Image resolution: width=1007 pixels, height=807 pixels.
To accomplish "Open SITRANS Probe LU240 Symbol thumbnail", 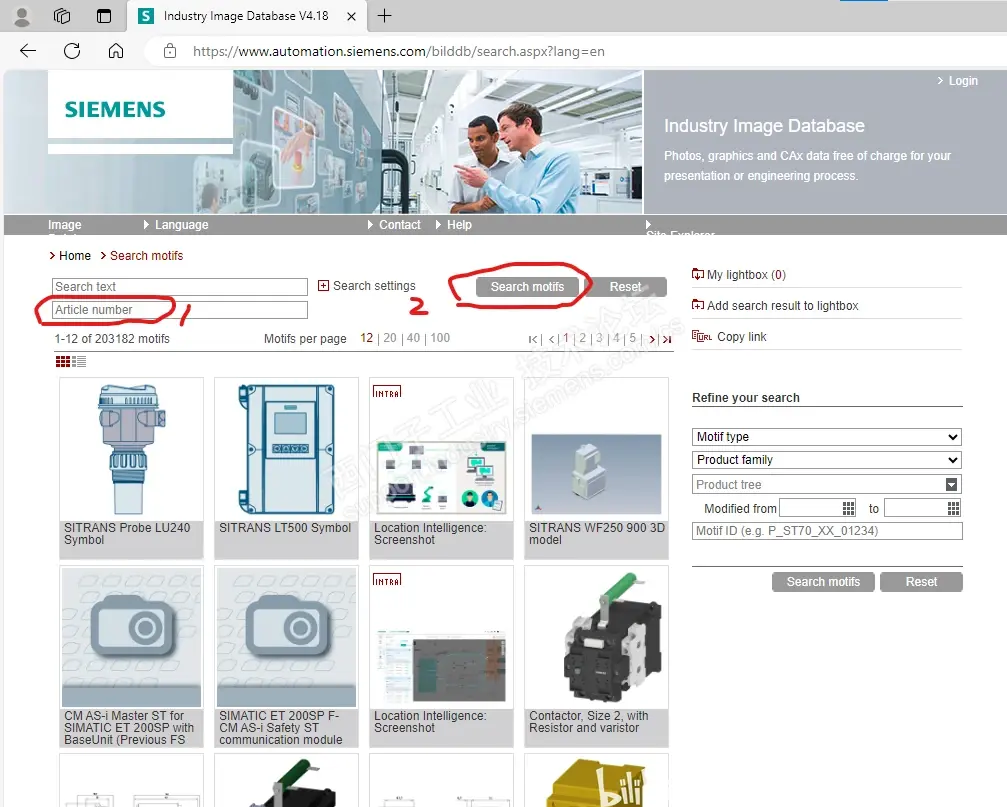I will pos(131,449).
